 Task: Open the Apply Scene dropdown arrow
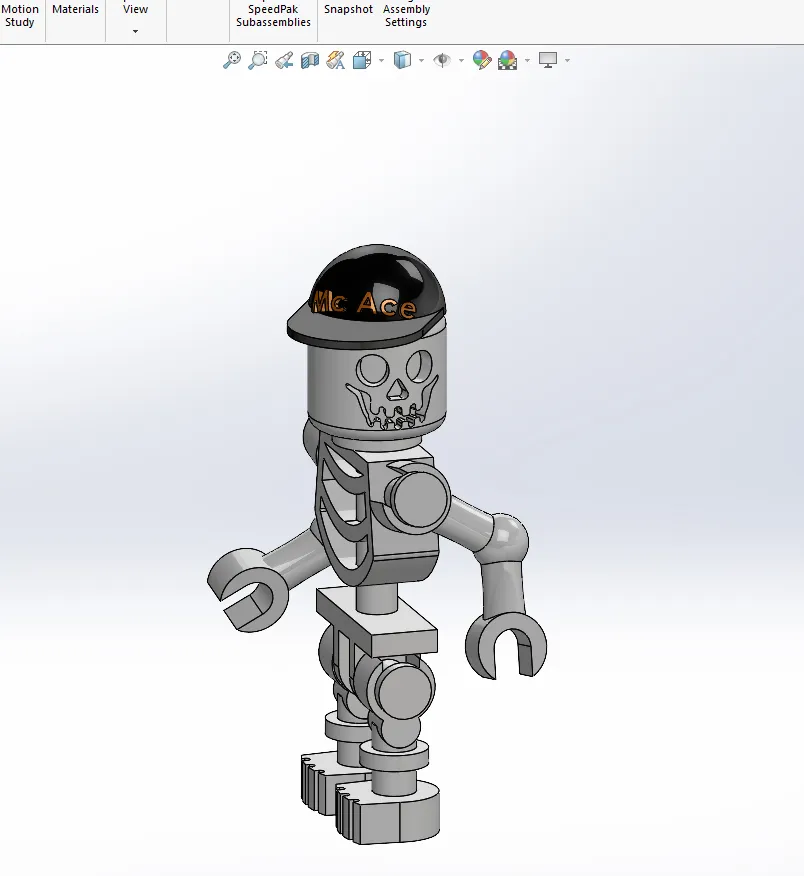pyautogui.click(x=527, y=60)
